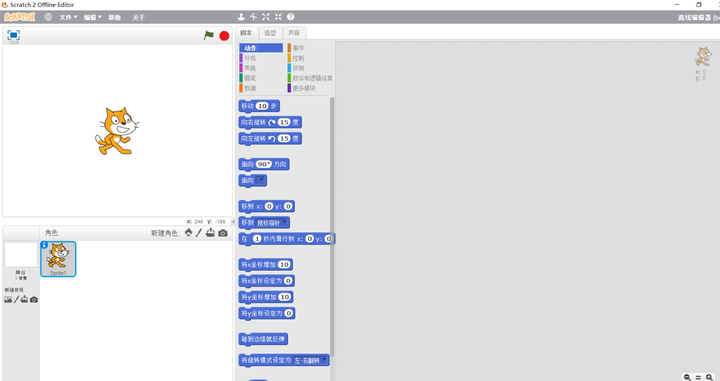Collapse the stage with small arrow
The width and height of the screenshot is (720, 381).
(233, 222)
